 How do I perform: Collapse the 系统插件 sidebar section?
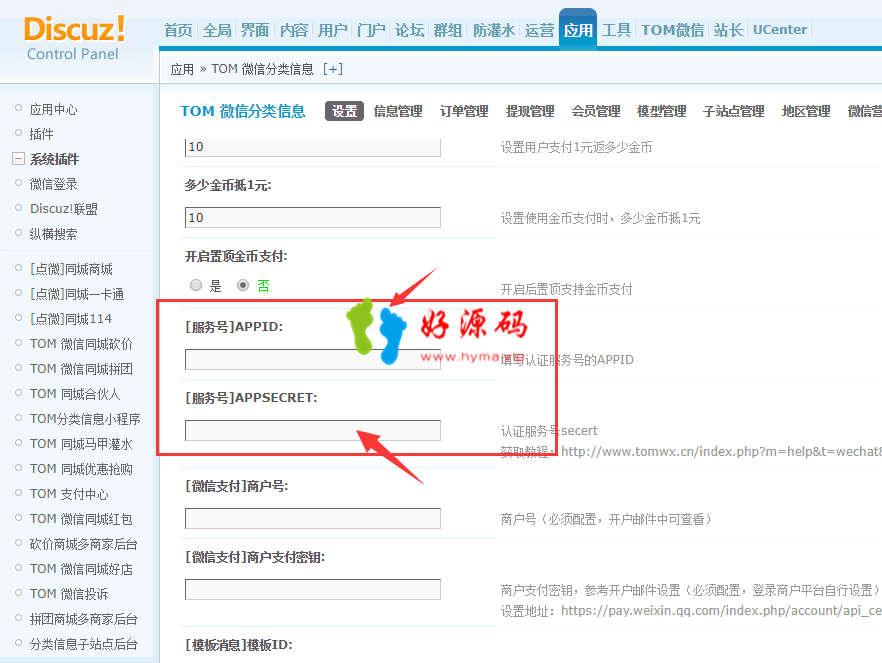pyautogui.click(x=19, y=159)
